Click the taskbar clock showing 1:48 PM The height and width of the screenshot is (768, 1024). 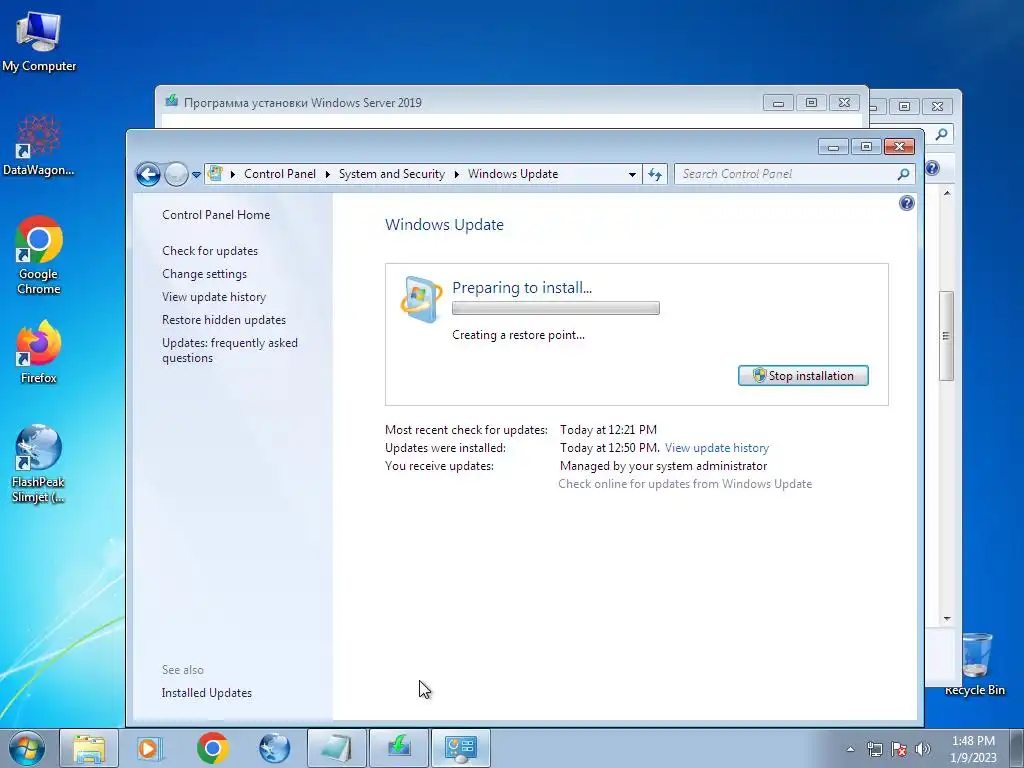pos(973,749)
